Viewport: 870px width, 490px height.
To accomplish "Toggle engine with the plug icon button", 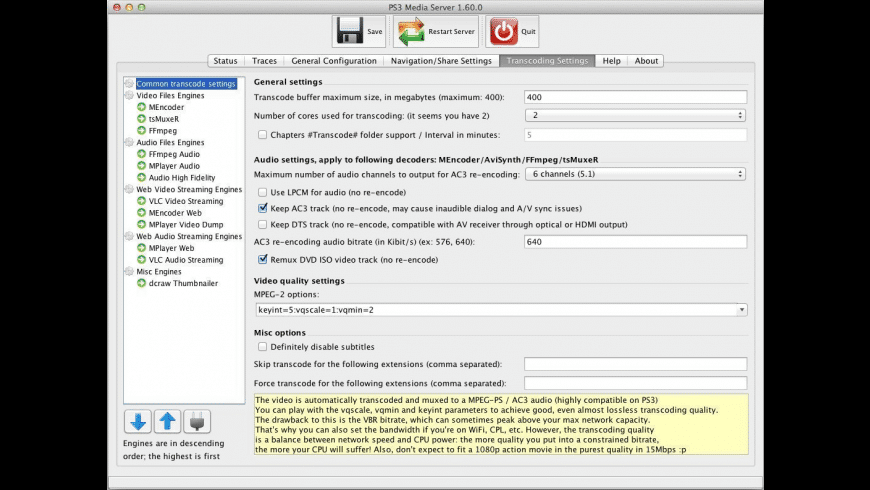I will point(197,422).
